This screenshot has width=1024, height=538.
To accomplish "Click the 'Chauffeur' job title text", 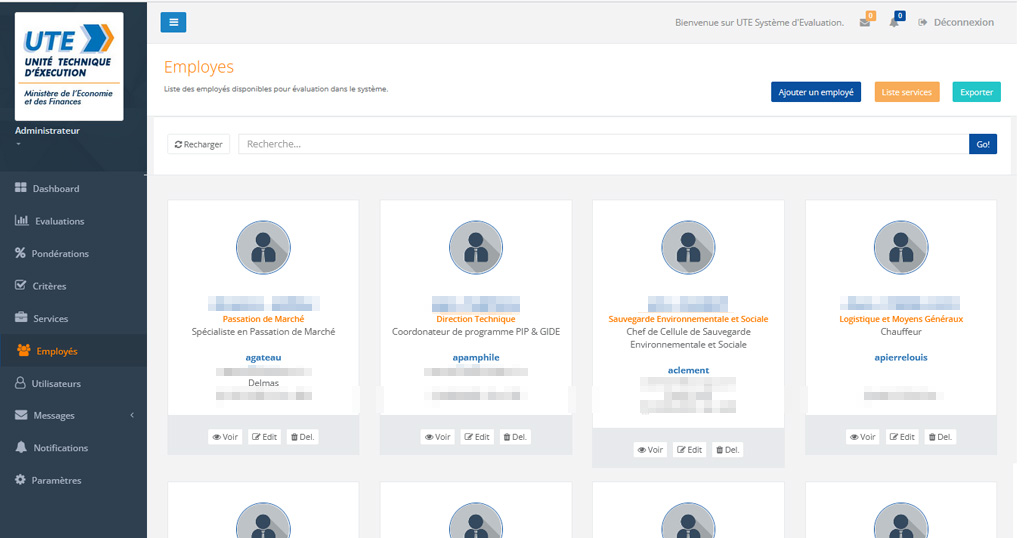I will 901,332.
